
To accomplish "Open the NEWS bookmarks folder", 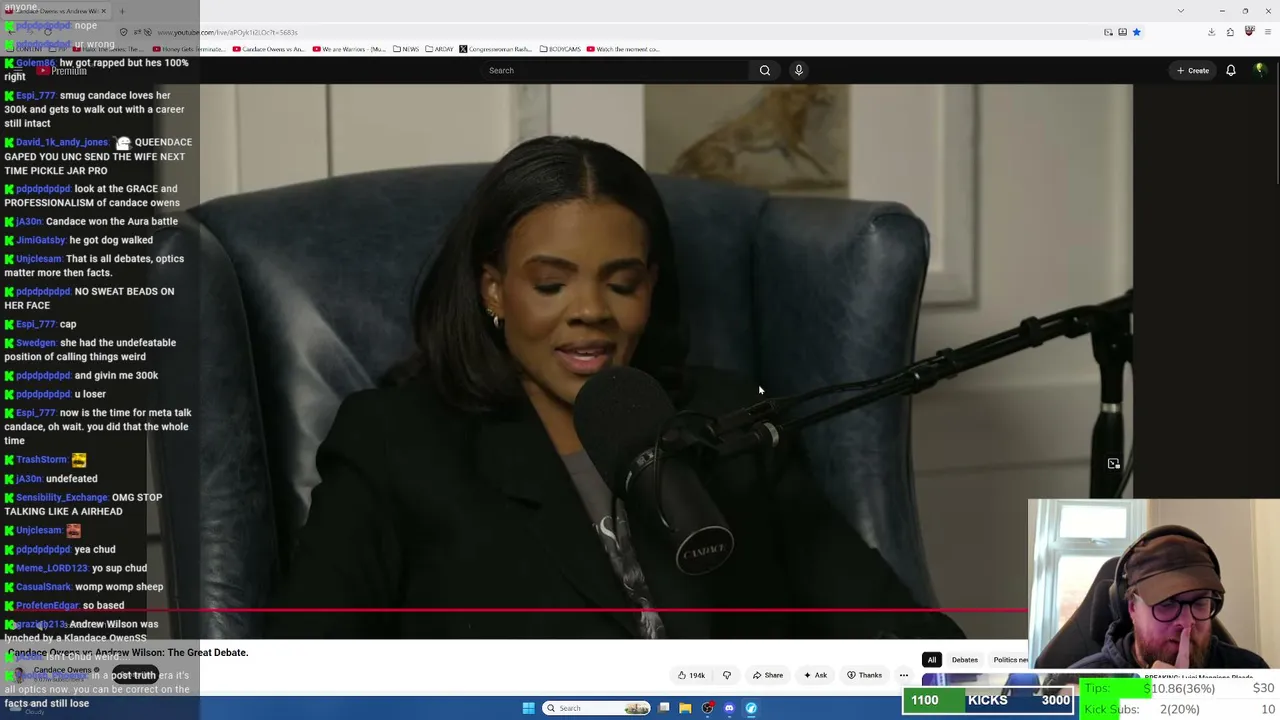I will (406, 49).
